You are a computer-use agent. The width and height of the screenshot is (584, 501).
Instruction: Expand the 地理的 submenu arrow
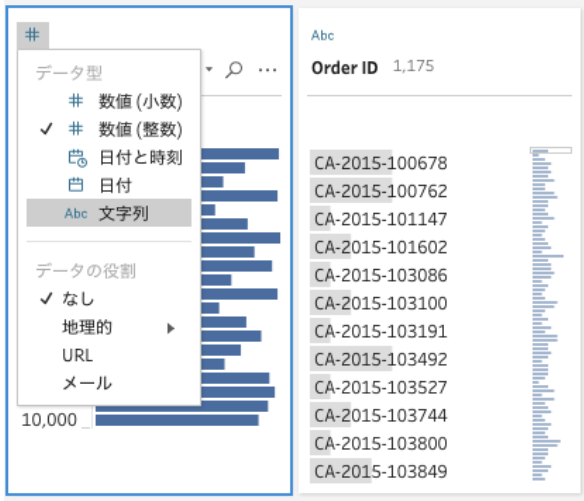[x=171, y=328]
